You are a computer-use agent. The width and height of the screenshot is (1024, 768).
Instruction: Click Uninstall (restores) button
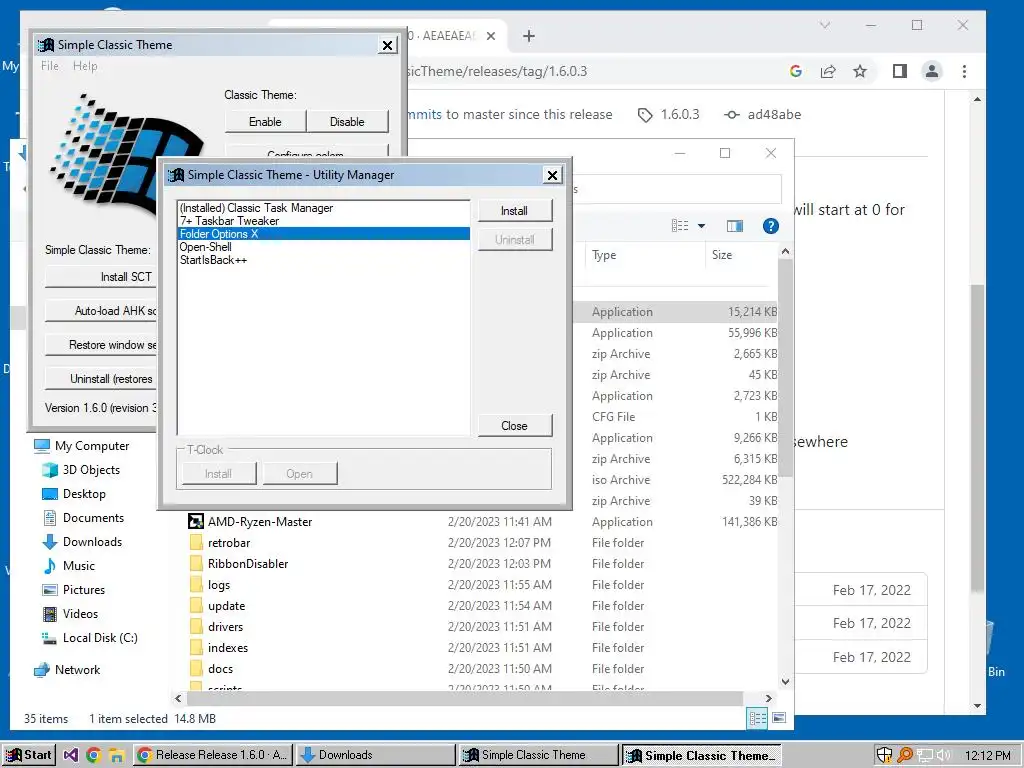click(x=102, y=379)
